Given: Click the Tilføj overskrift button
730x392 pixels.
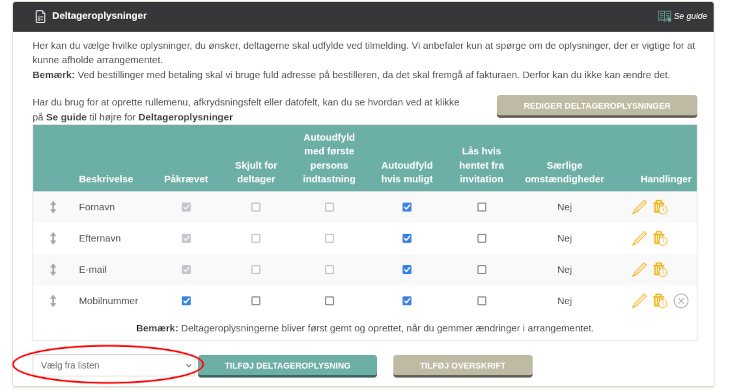Looking at the screenshot, I should tap(463, 366).
